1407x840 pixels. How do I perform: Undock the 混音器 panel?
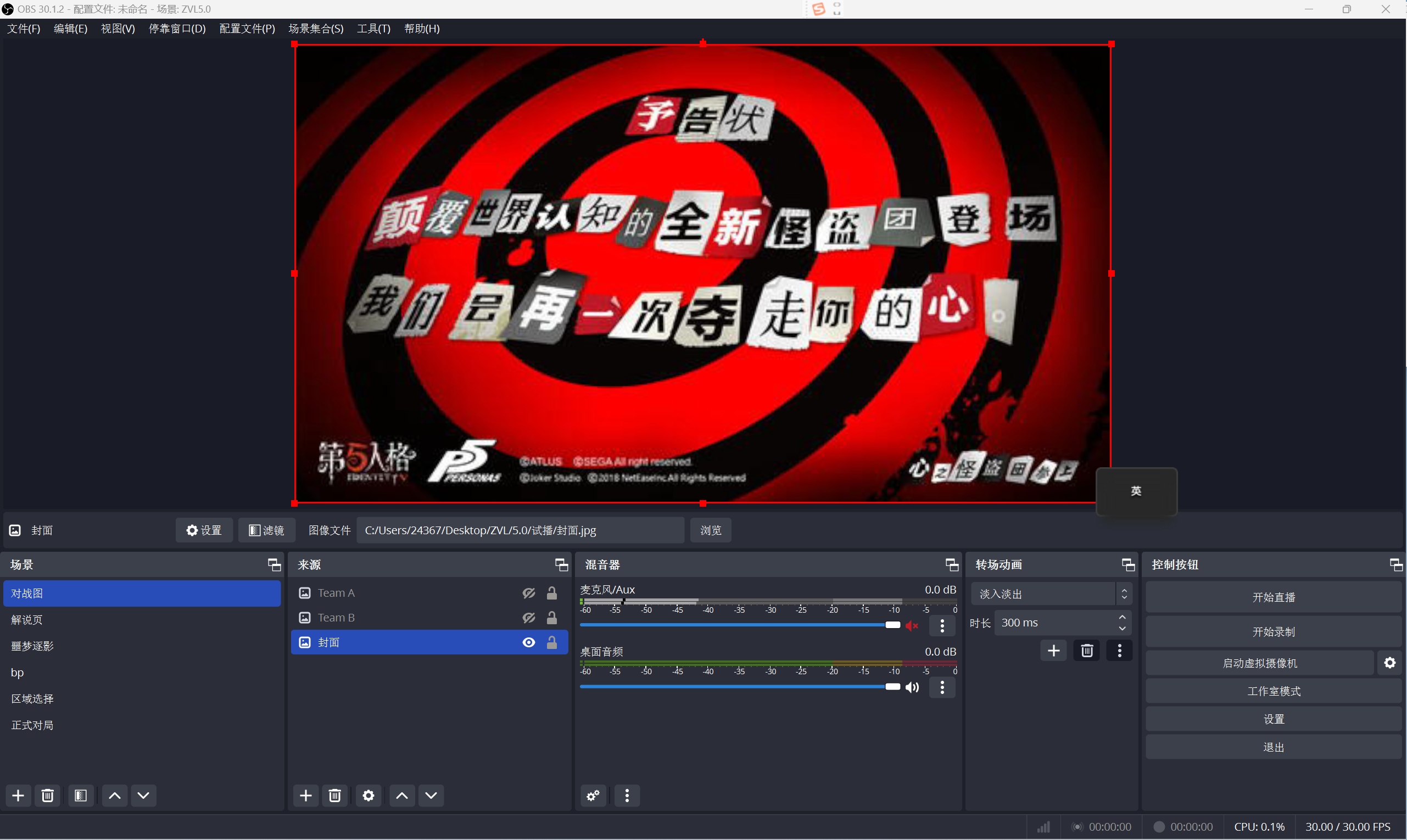tap(952, 564)
